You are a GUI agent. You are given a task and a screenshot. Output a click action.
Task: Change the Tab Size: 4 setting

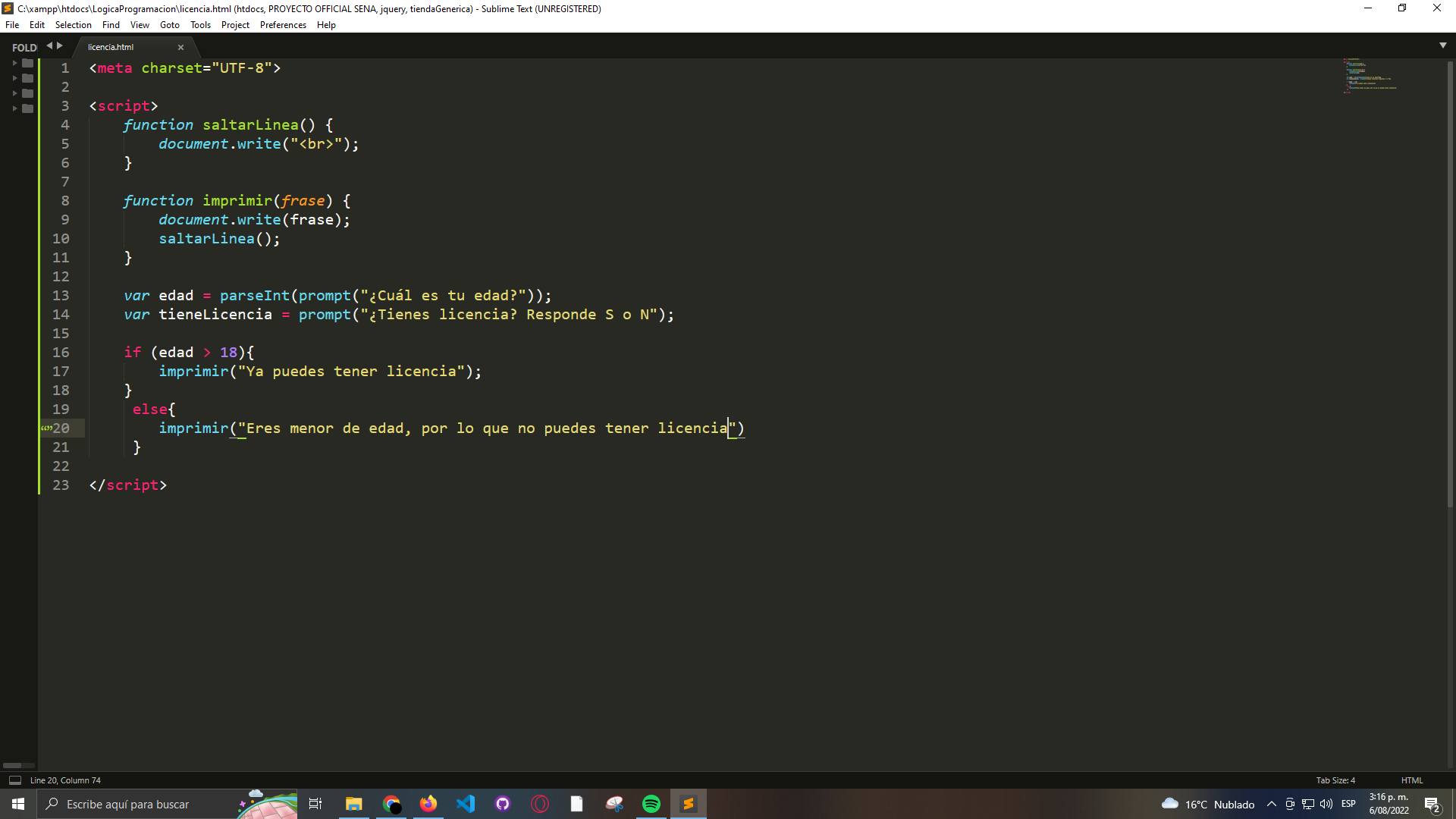click(1335, 780)
